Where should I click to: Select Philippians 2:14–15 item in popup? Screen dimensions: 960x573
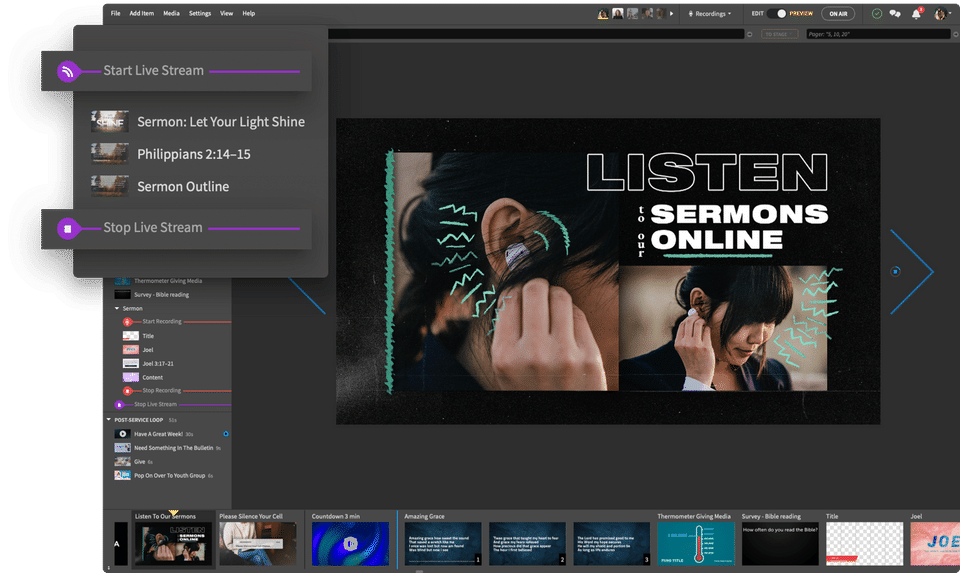pos(194,154)
